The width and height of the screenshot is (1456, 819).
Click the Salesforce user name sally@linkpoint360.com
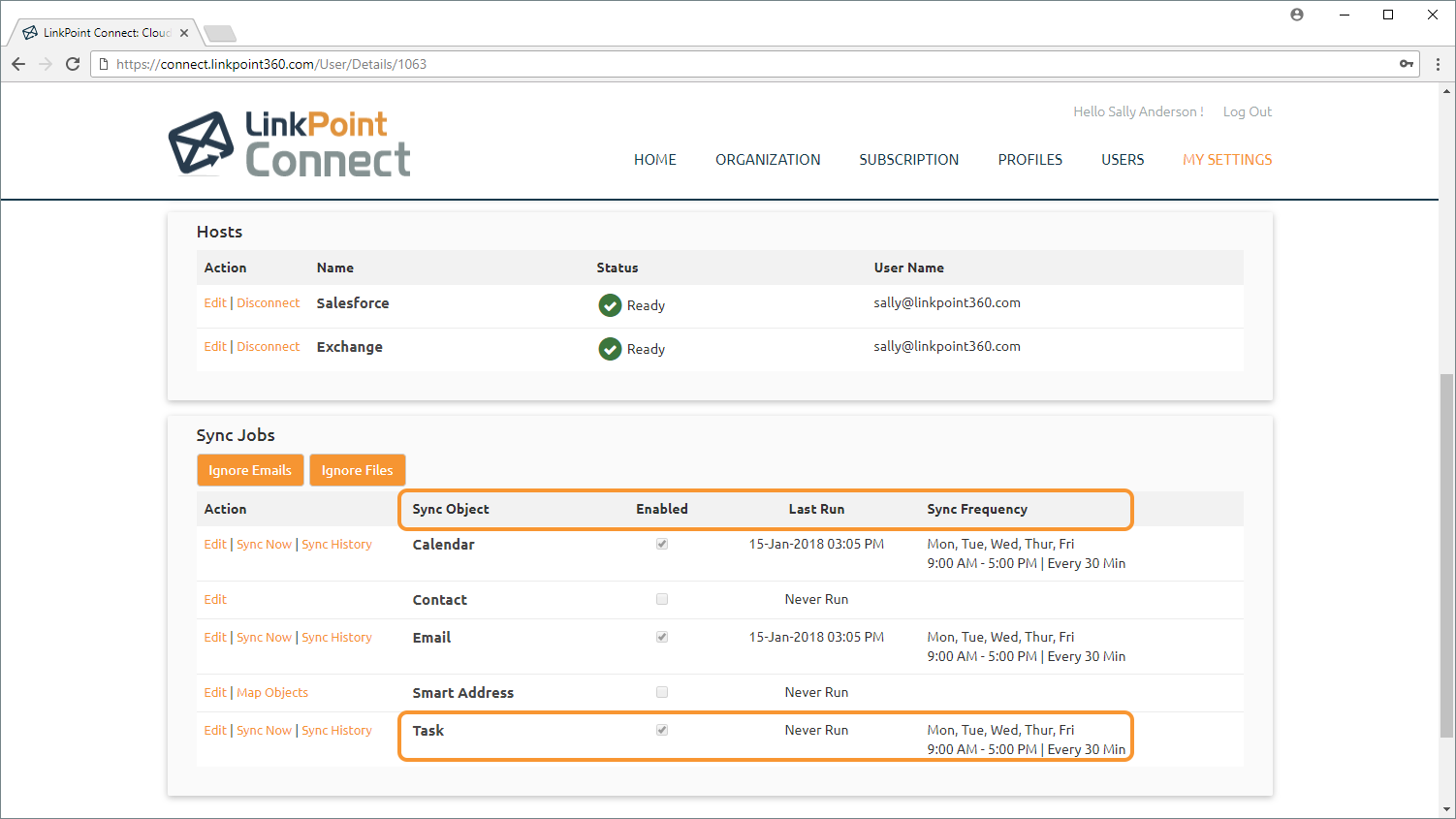click(947, 302)
